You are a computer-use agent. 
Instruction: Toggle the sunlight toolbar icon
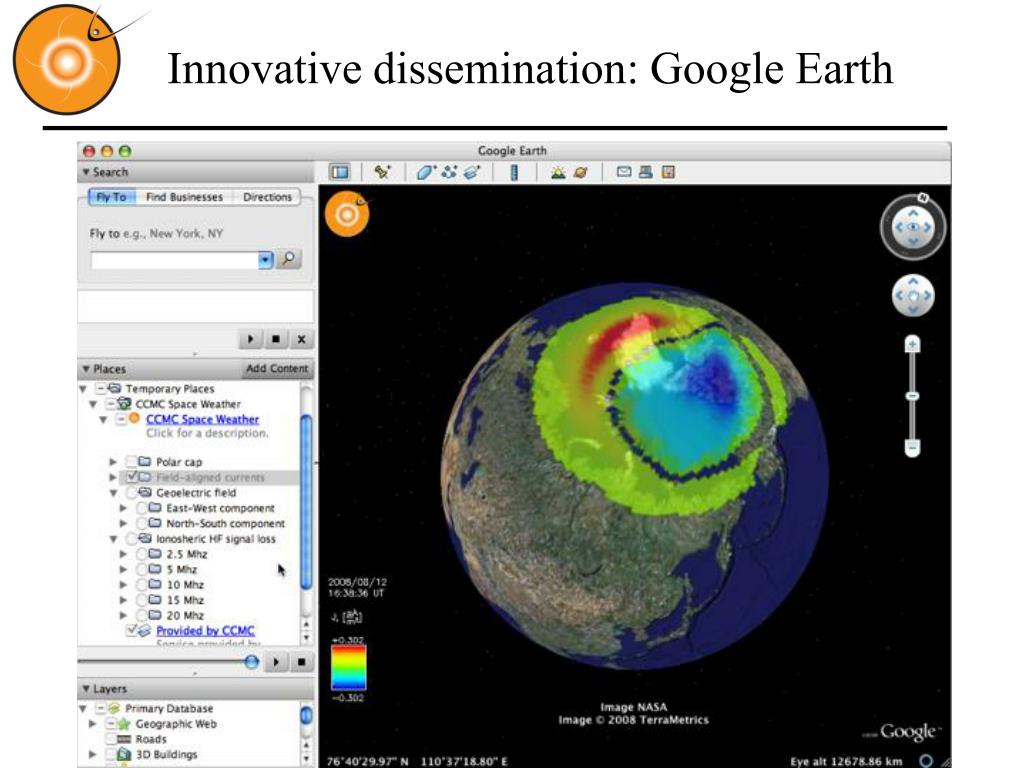pyautogui.click(x=558, y=172)
